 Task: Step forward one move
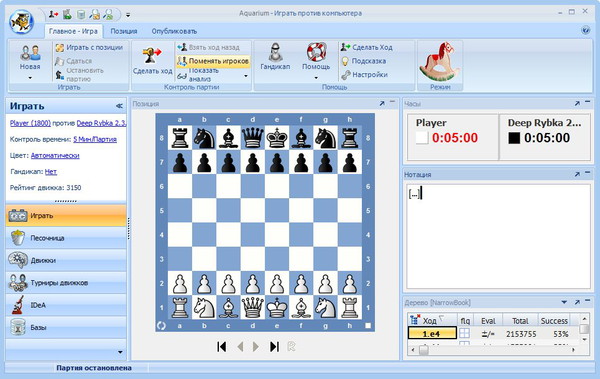pyautogui.click(x=256, y=347)
